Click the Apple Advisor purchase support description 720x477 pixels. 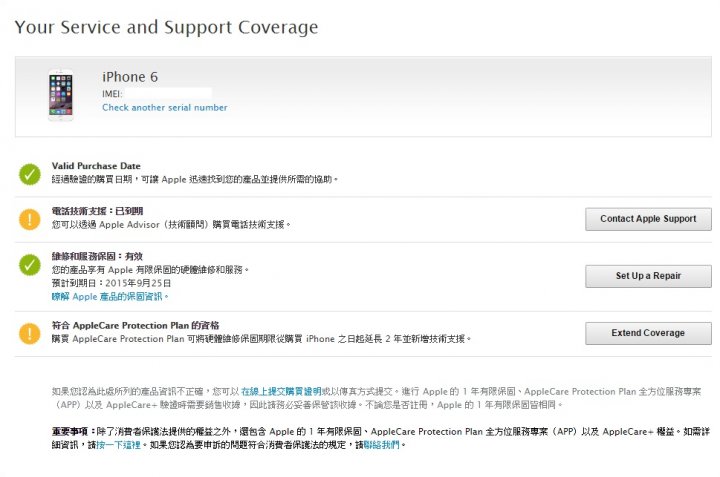coord(170,224)
